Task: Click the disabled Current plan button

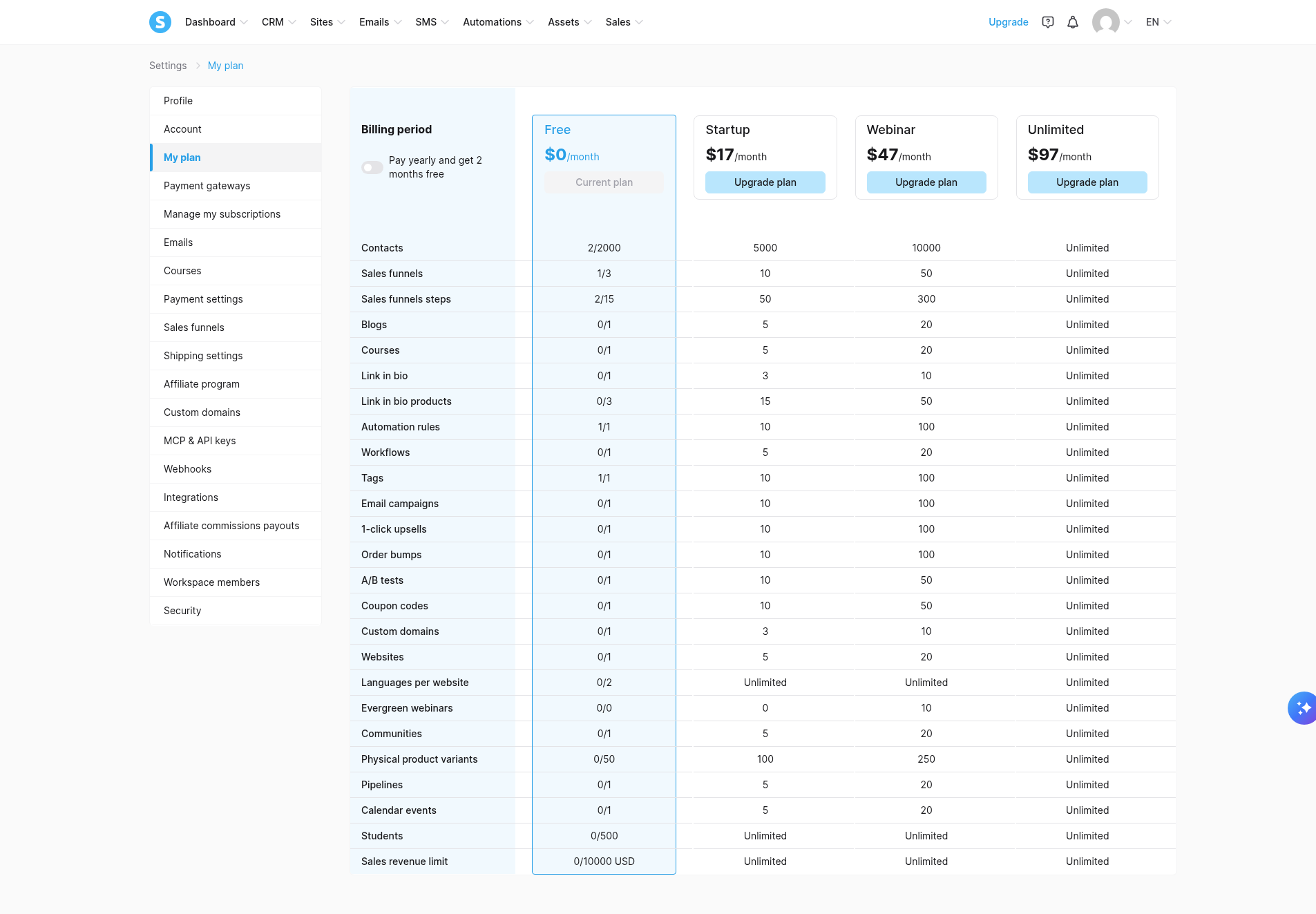Action: click(x=604, y=182)
